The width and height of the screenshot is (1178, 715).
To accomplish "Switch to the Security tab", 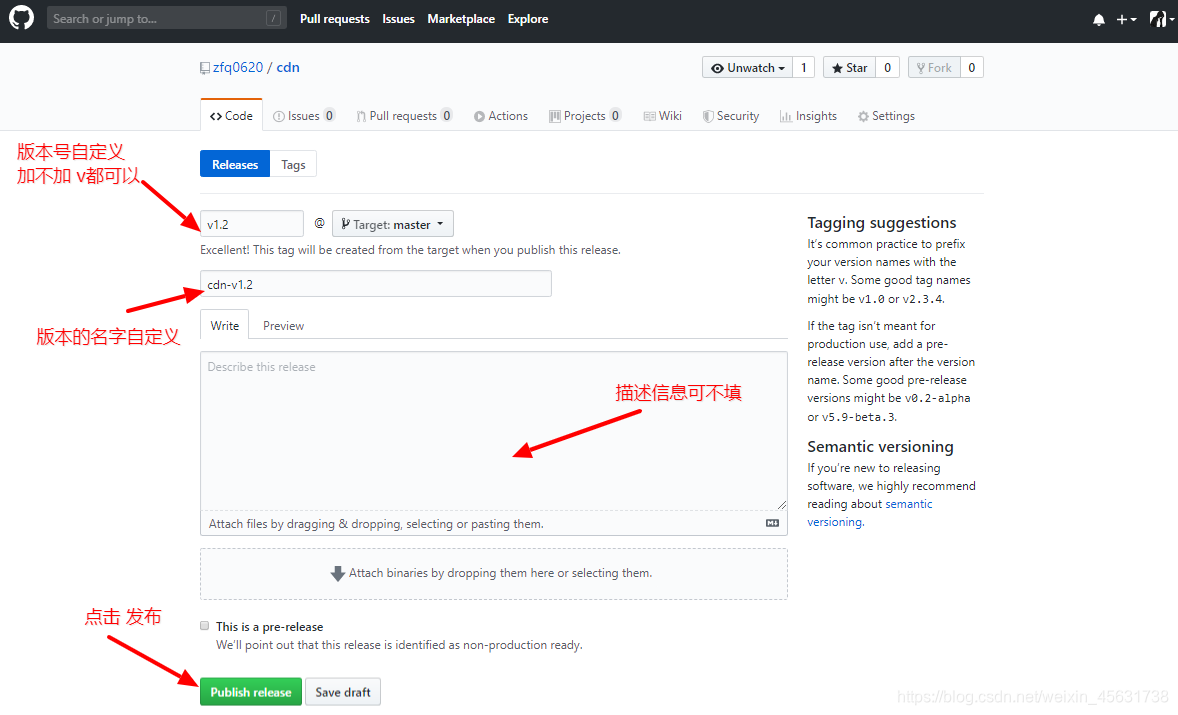I will [x=730, y=116].
